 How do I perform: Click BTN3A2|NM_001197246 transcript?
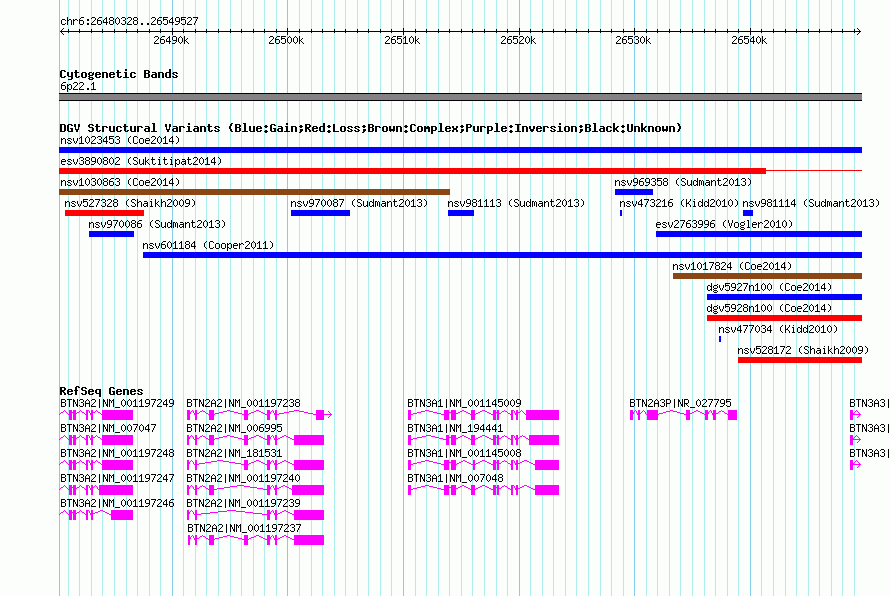96,515
